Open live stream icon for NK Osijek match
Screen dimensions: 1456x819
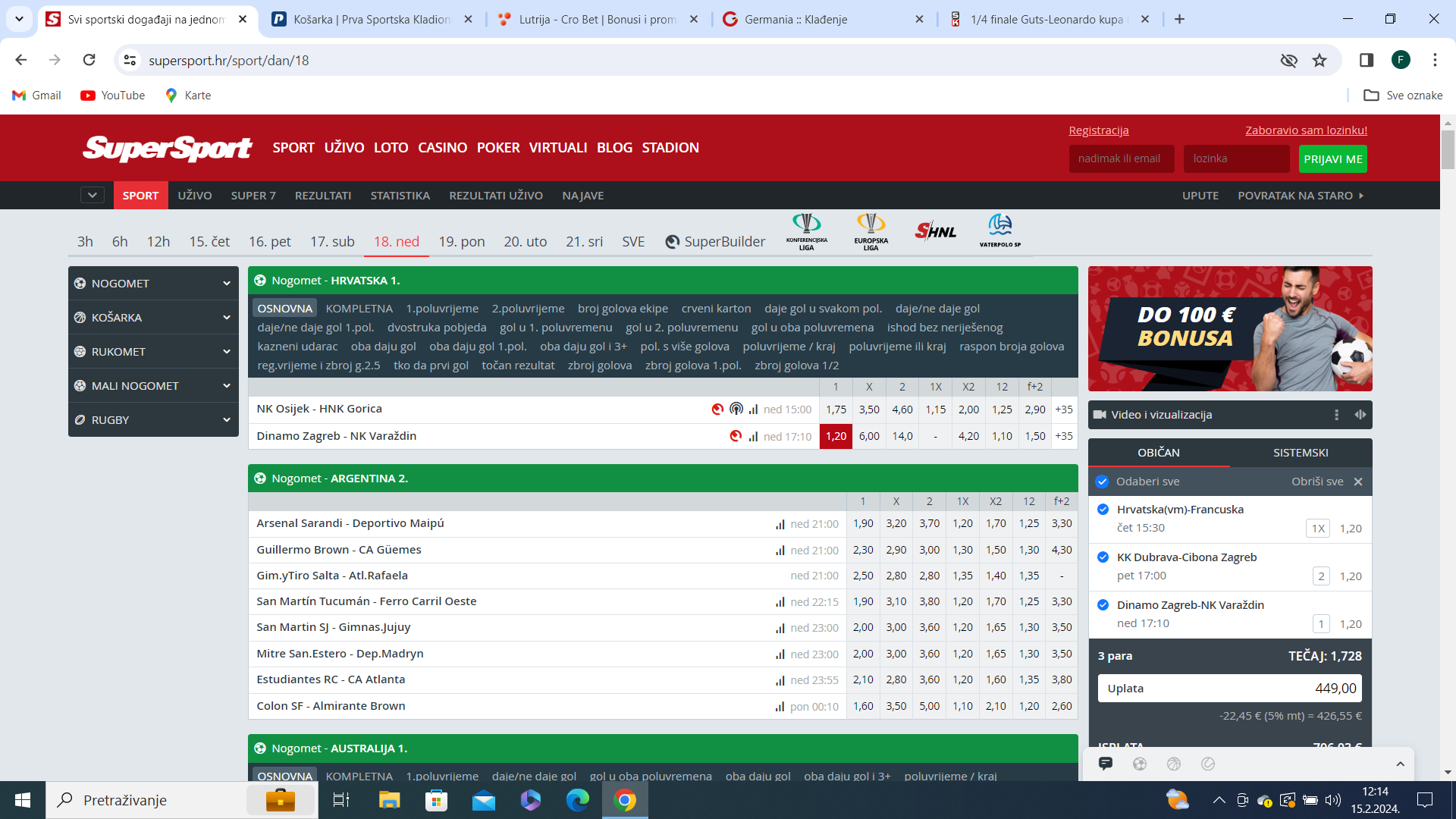pyautogui.click(x=717, y=409)
